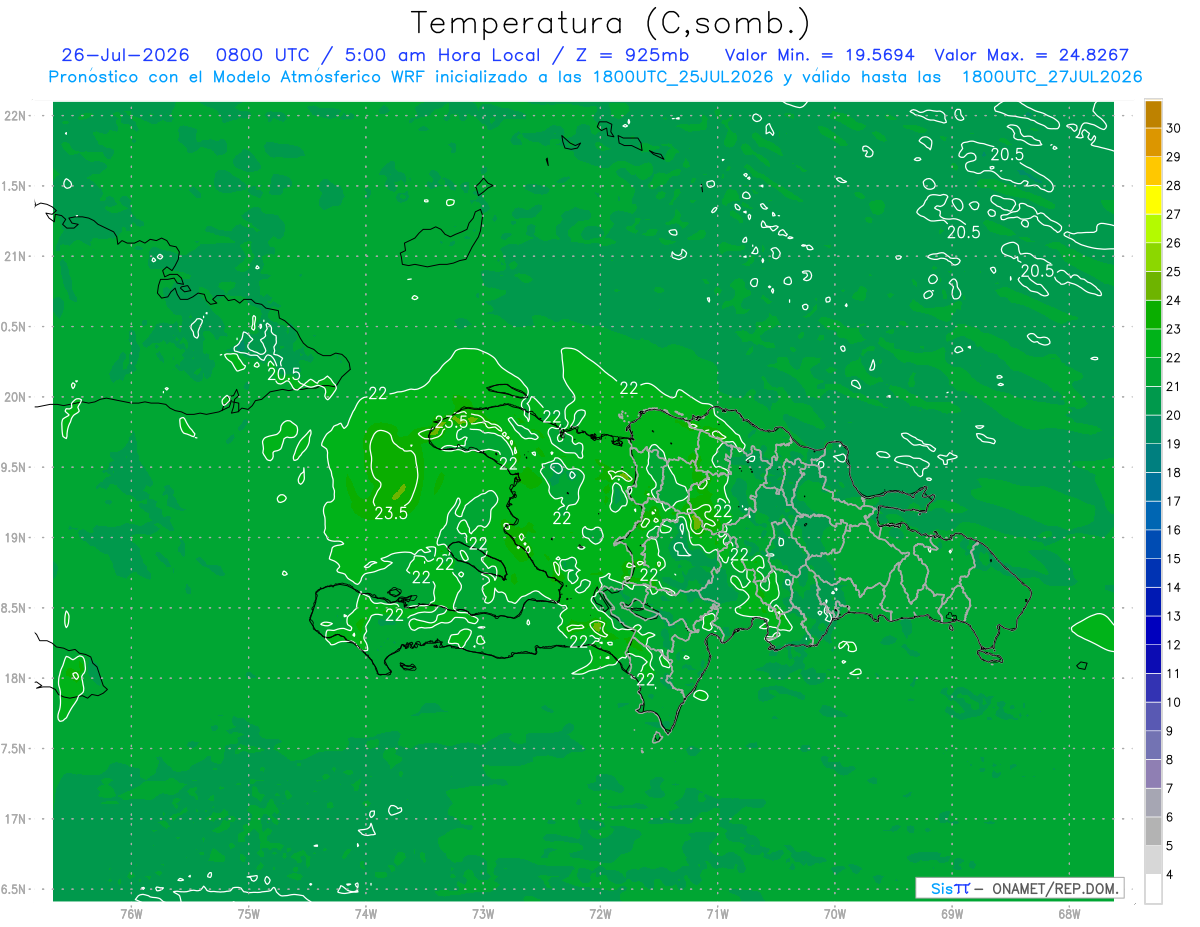Click the '17N' latitude axis label
Screen dimensions: 1200x927
tap(14, 819)
